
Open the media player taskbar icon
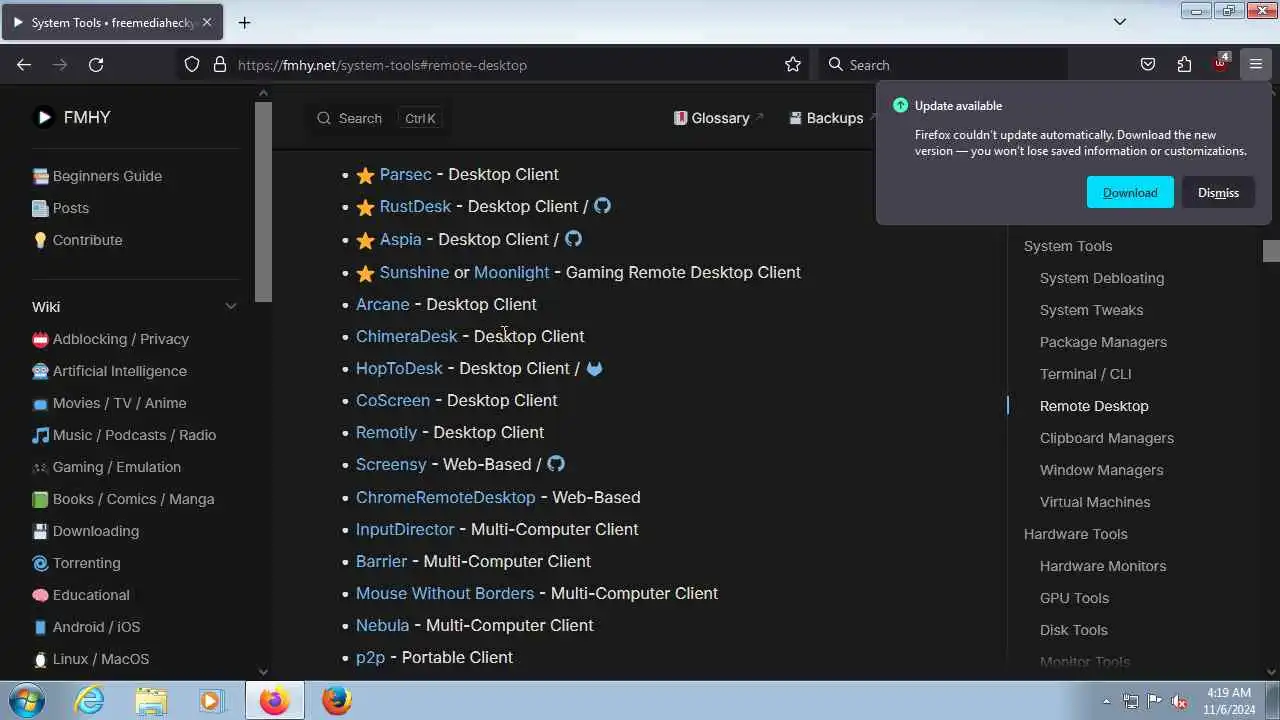point(211,700)
